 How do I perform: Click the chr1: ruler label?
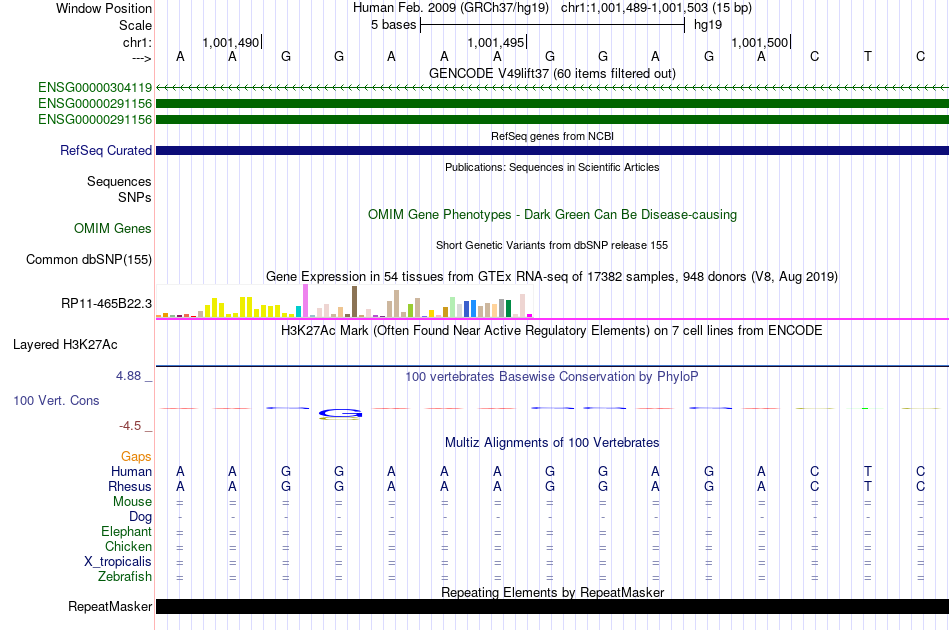137,42
